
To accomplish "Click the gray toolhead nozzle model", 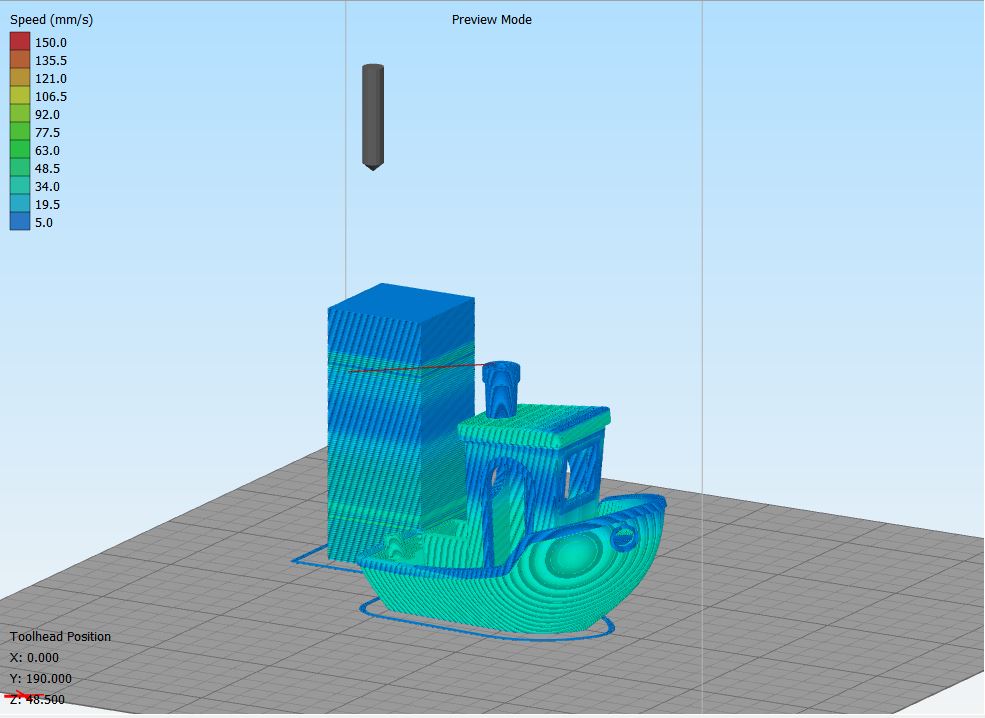I will 373,117.
